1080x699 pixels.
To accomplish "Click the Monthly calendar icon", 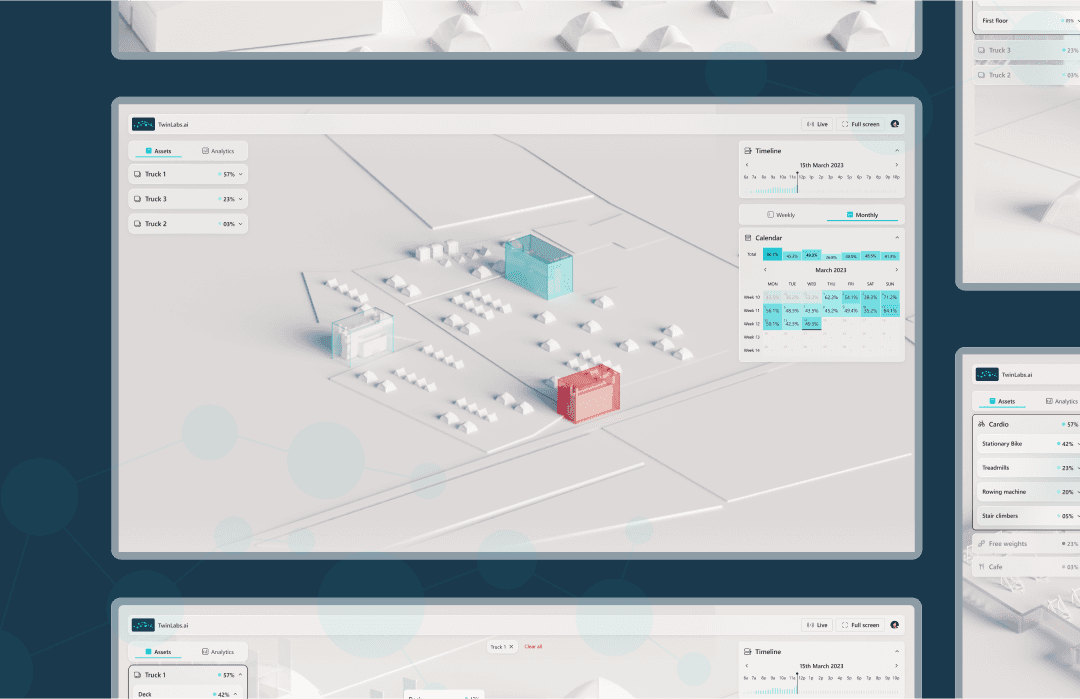I will pyautogui.click(x=850, y=215).
